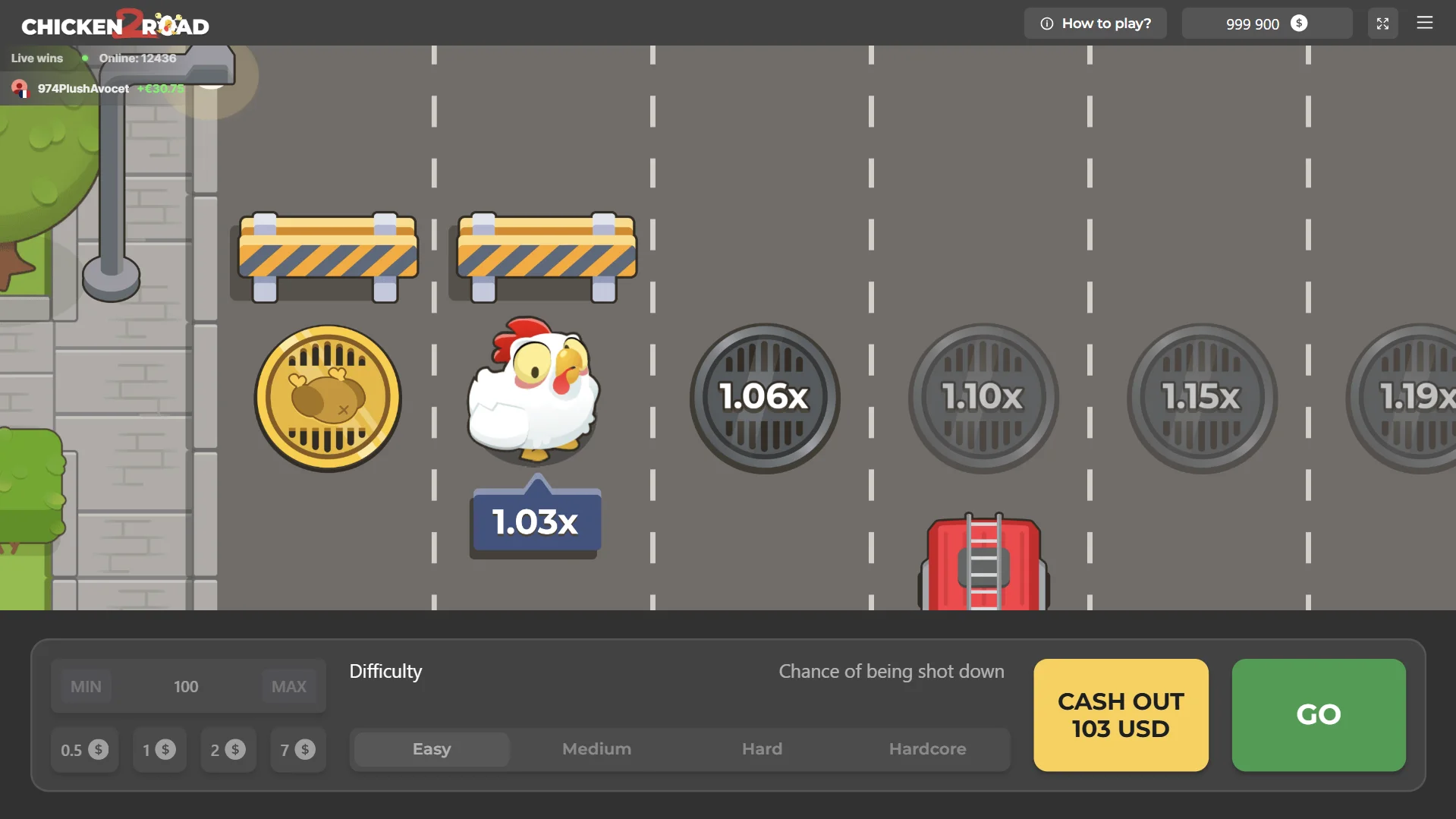Choose Hardcore difficulty

click(927, 749)
